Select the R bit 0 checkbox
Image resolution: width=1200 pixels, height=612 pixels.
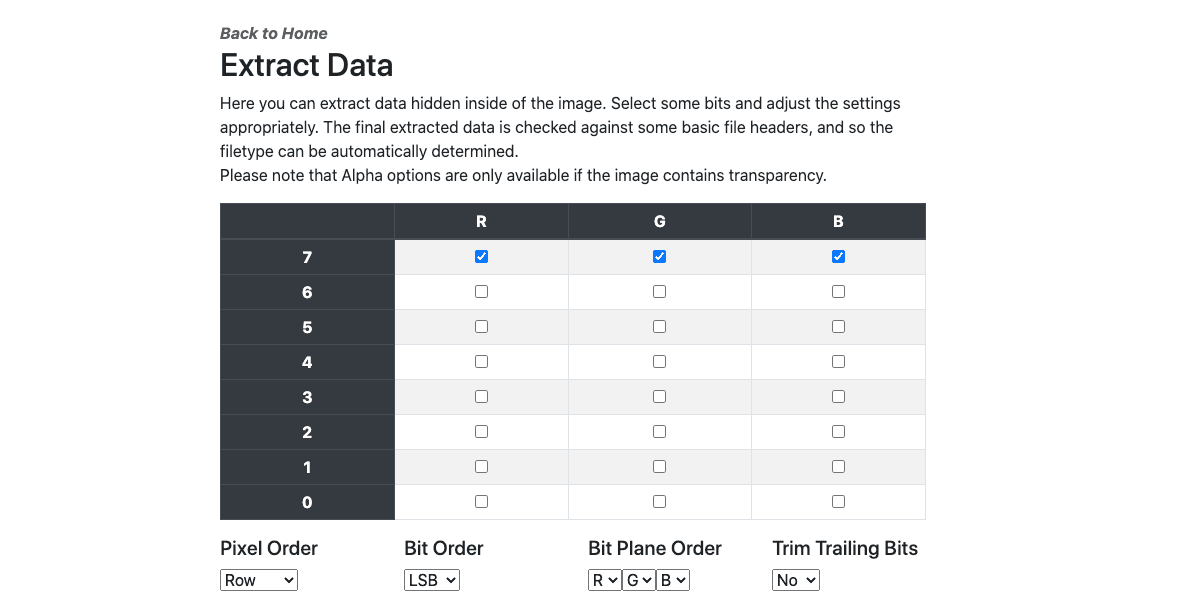(481, 502)
